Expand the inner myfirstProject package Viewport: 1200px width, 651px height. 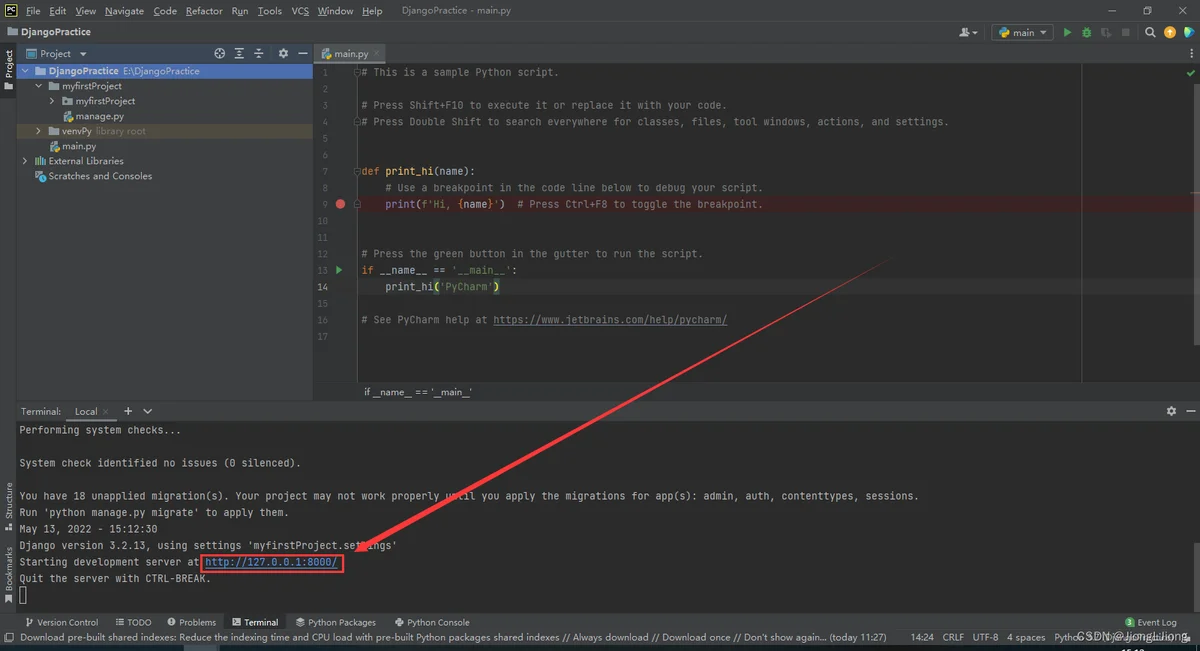(53, 101)
